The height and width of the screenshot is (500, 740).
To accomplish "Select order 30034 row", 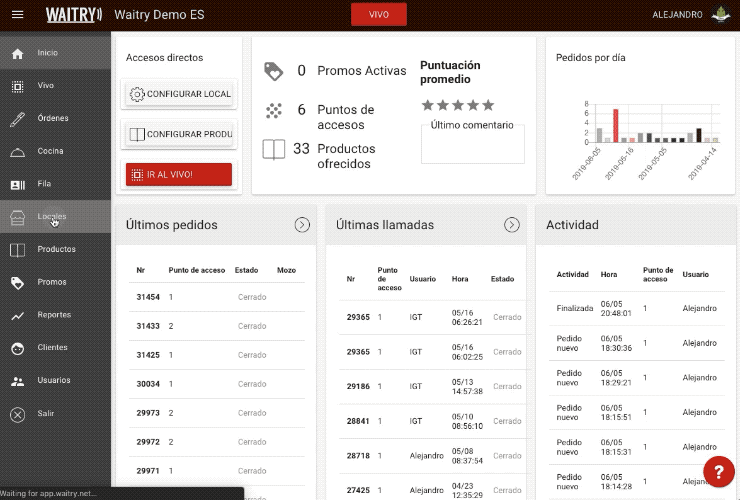I will (x=217, y=384).
